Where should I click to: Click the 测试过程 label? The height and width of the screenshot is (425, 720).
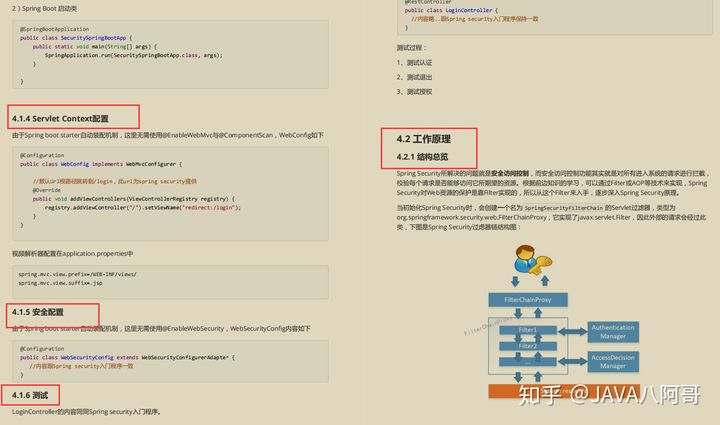coord(411,48)
